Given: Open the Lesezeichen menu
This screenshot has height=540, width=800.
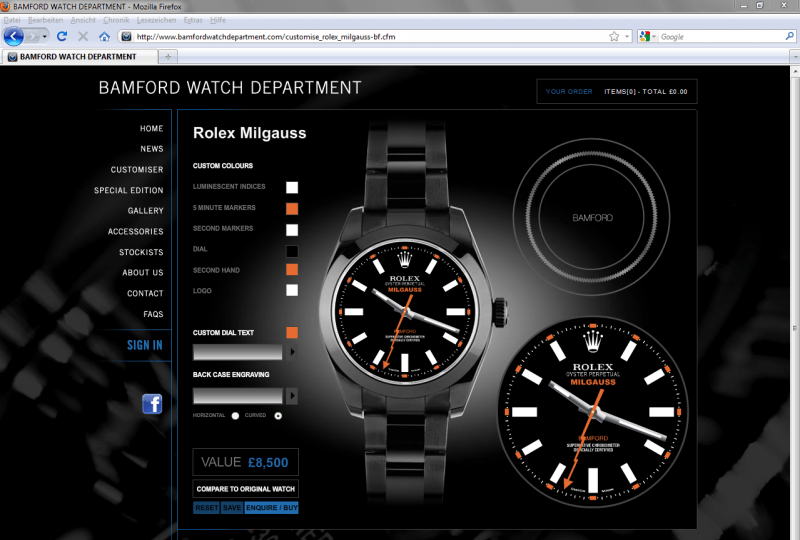Looking at the screenshot, I should pyautogui.click(x=156, y=20).
